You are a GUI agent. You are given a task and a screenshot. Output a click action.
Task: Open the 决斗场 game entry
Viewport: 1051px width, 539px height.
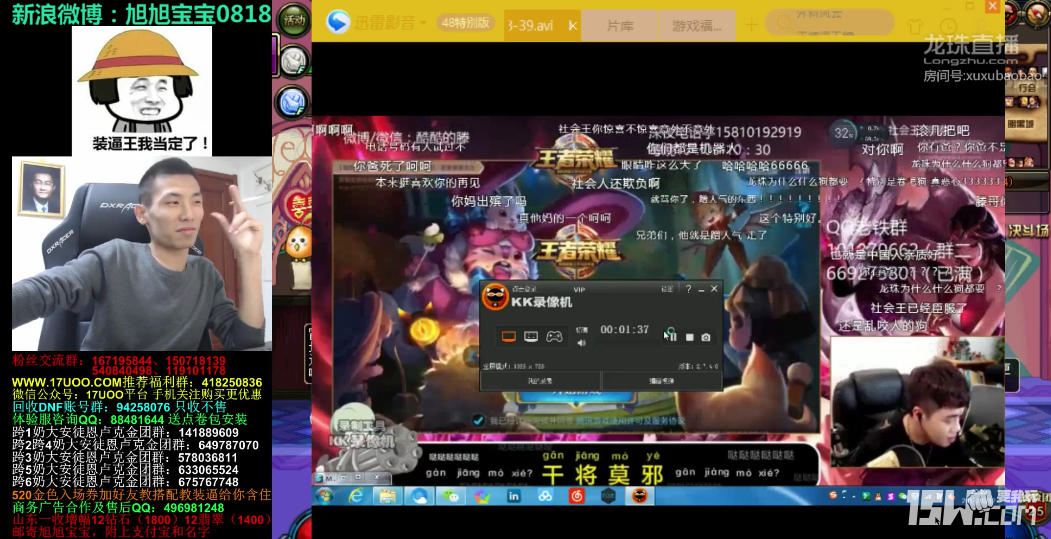[x=1028, y=230]
